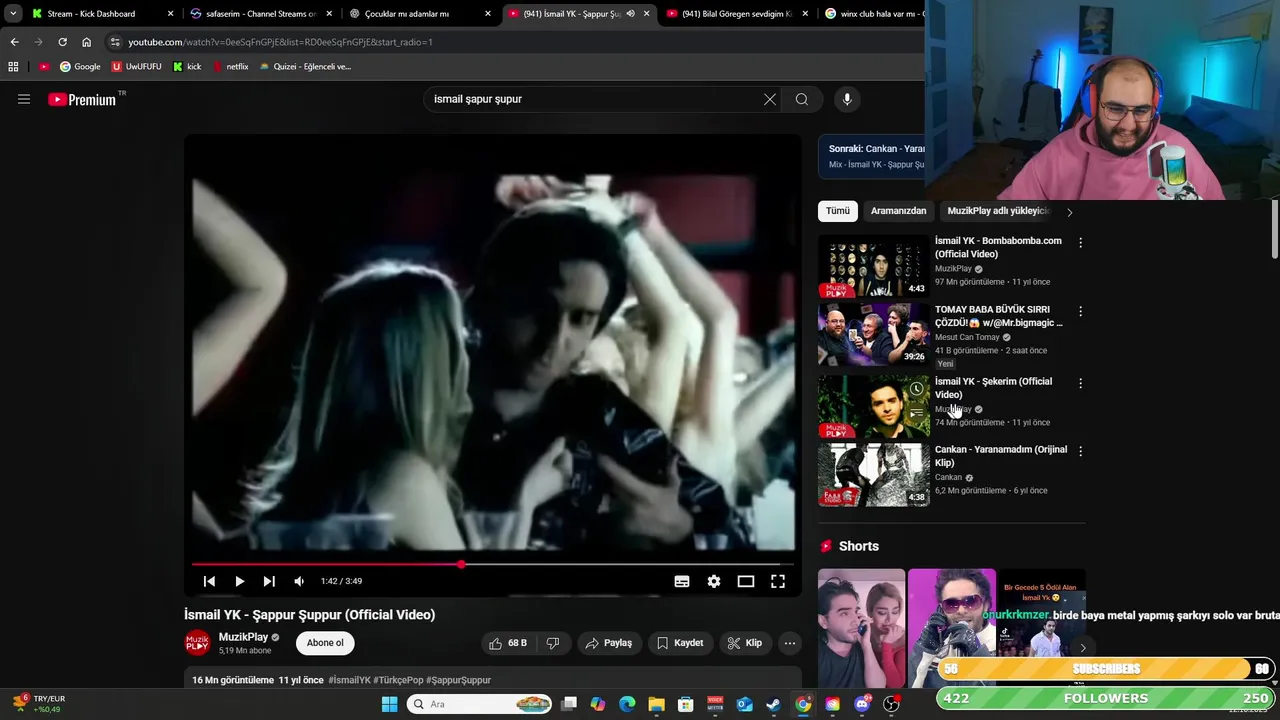Create a clip with the Klip button
The image size is (1280, 720).
[x=745, y=643]
